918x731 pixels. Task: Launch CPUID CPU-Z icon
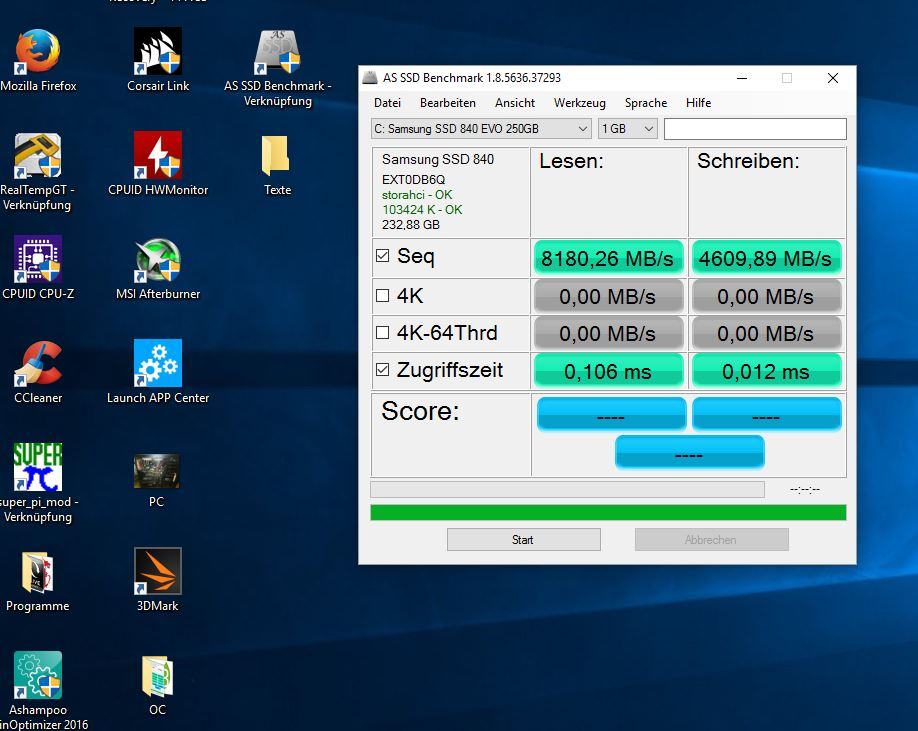point(38,259)
